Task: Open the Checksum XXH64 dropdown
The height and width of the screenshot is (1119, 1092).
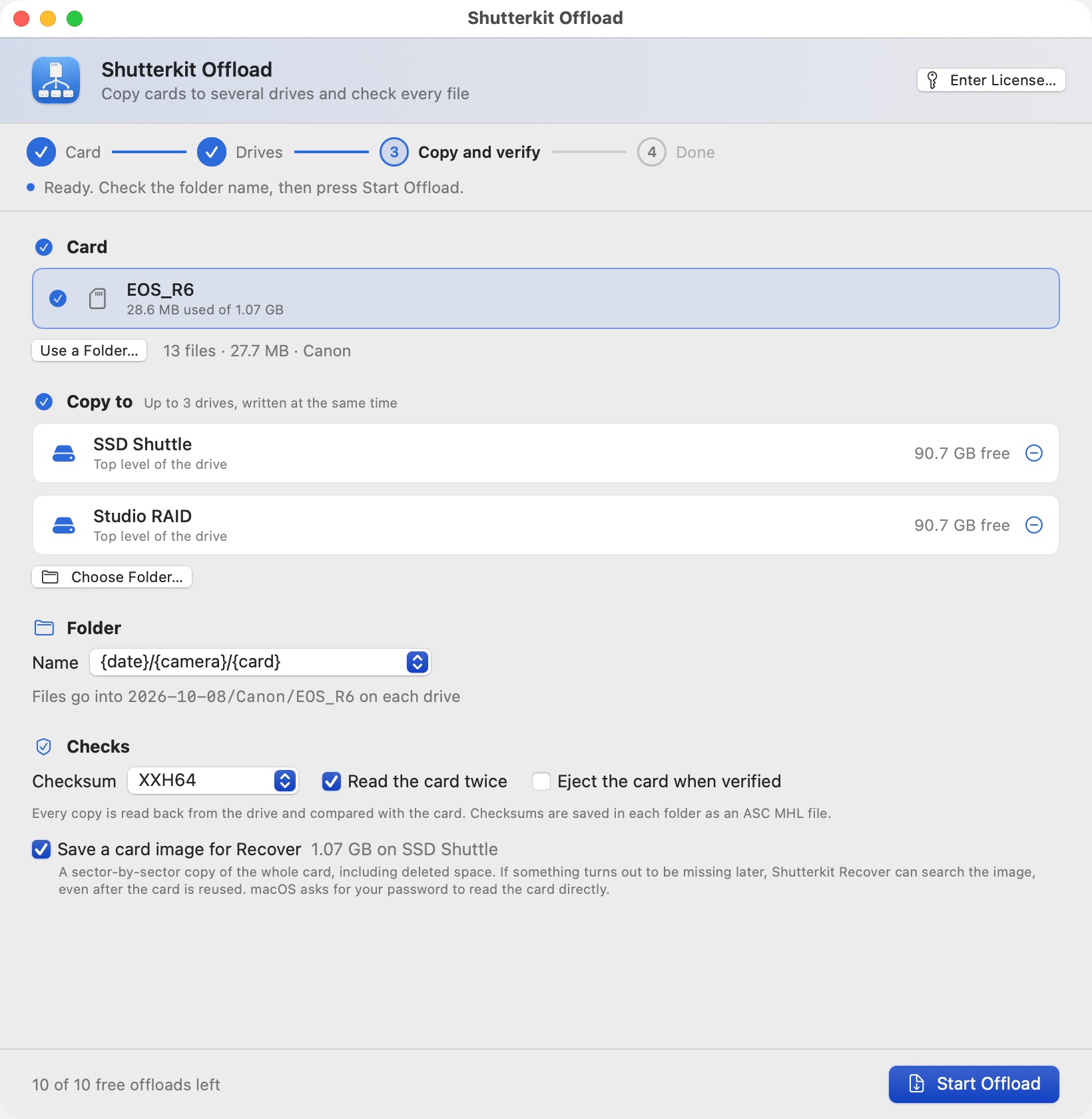Action: tap(285, 781)
